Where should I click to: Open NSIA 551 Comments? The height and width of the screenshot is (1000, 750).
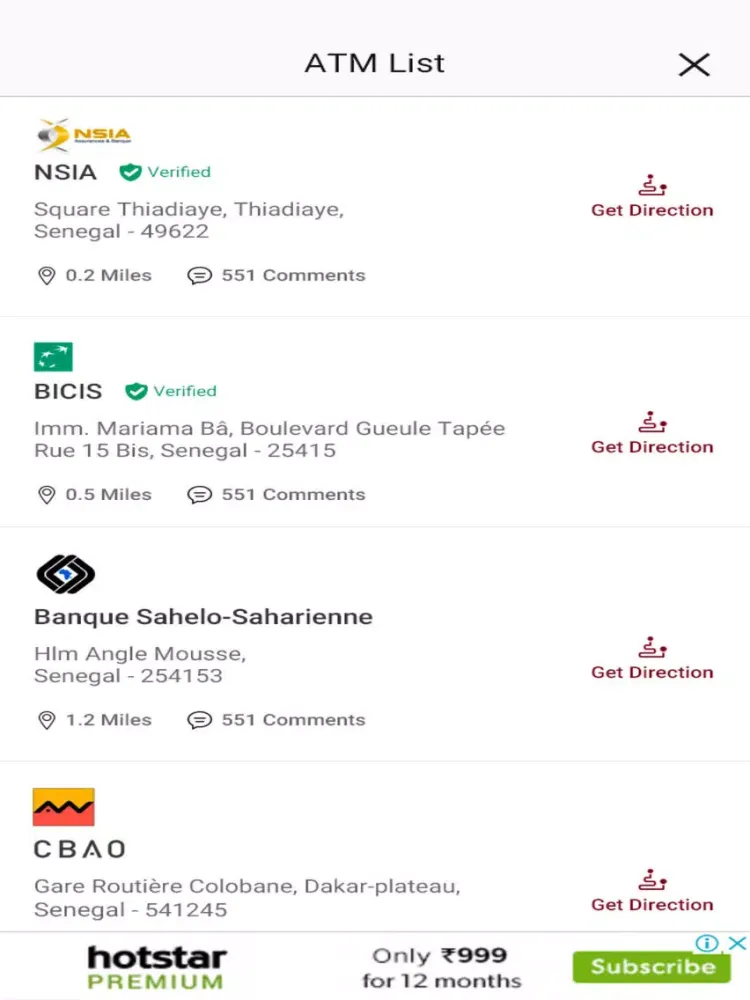tap(277, 275)
